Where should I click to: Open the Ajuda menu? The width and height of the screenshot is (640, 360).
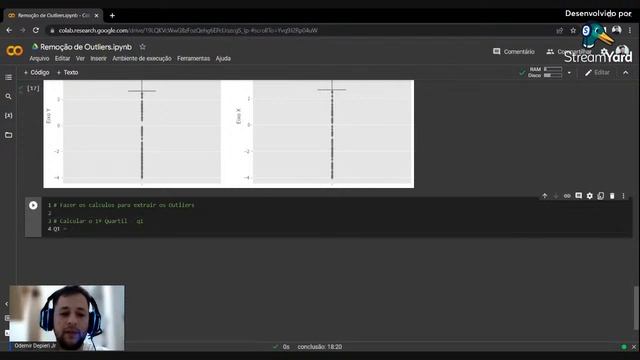pos(223,58)
